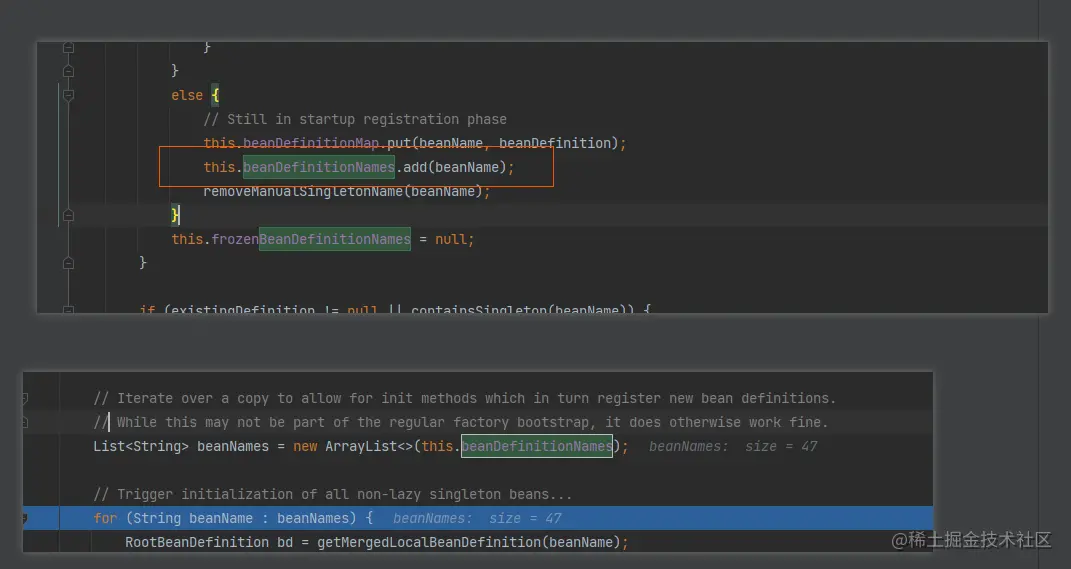Click the bd variable name
The image size is (1071, 569).
coord(285,542)
